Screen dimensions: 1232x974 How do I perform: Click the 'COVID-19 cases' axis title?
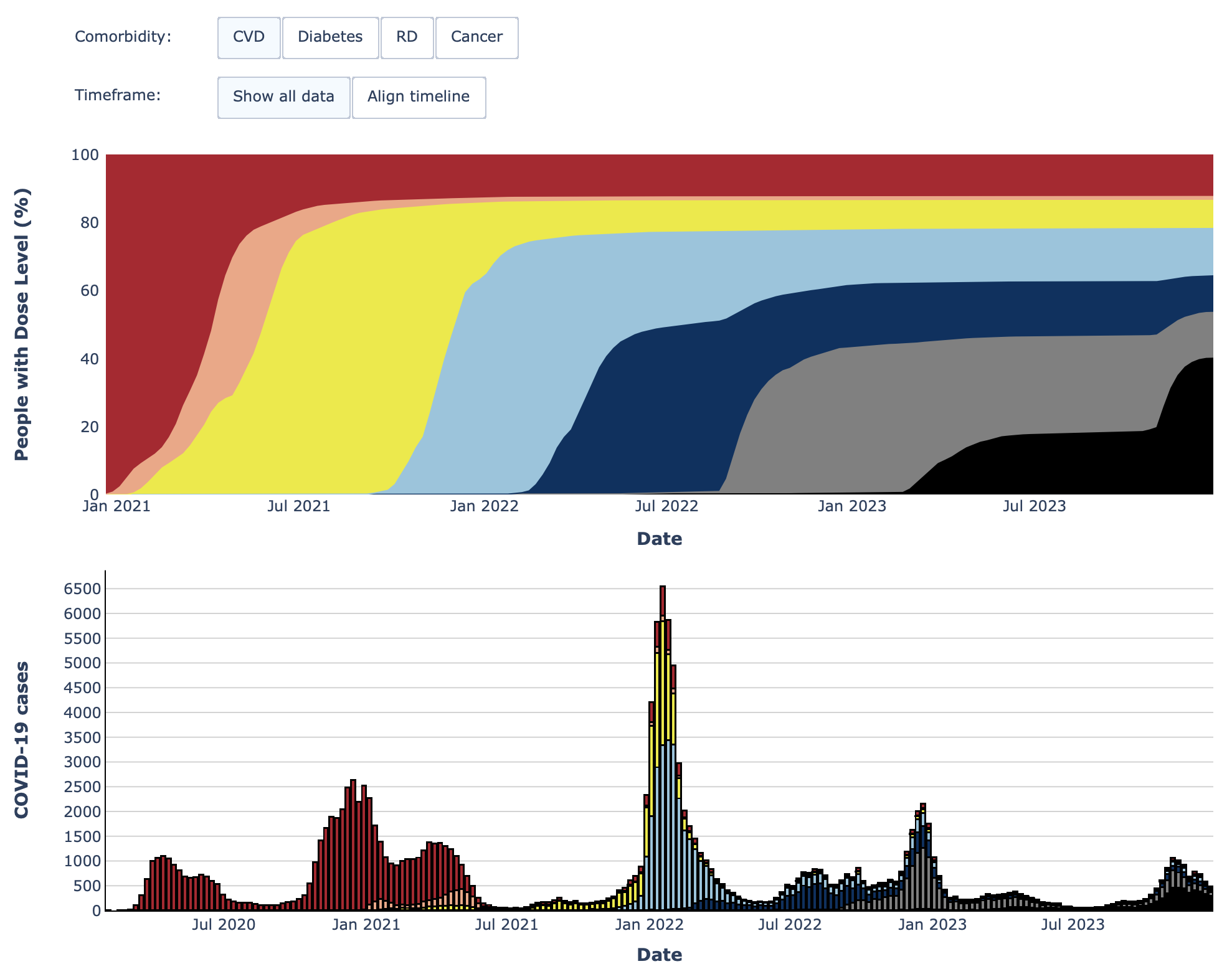click(22, 740)
